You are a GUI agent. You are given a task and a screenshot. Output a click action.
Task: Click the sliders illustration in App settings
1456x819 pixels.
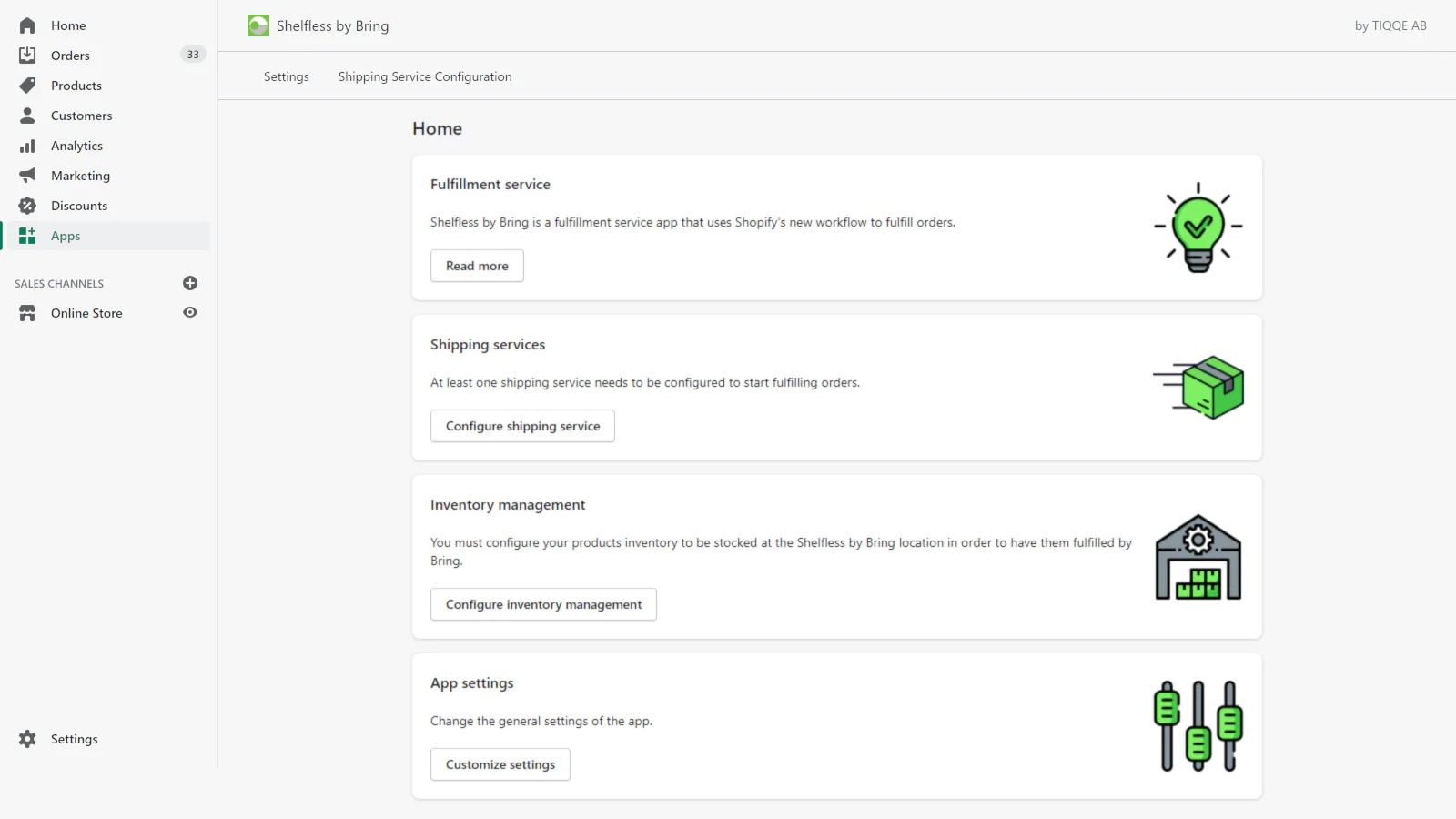pos(1198,726)
